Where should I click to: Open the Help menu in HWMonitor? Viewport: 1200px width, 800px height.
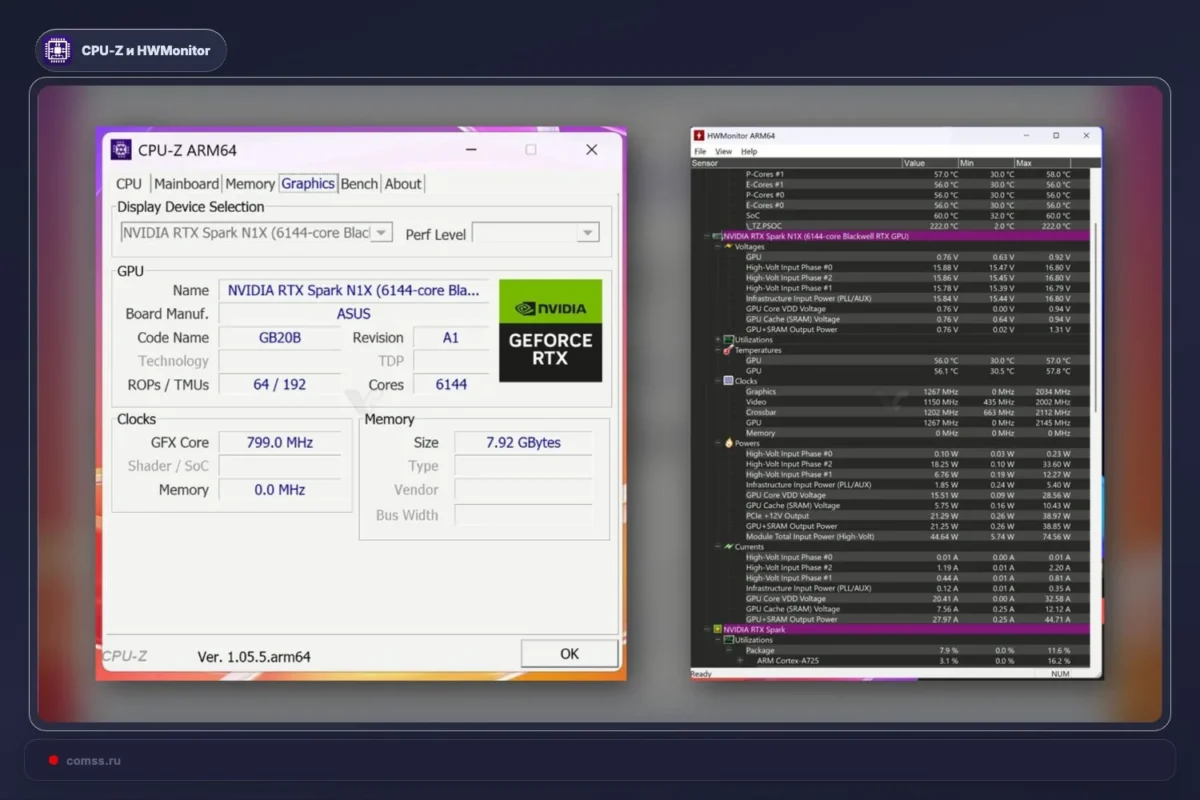click(749, 152)
